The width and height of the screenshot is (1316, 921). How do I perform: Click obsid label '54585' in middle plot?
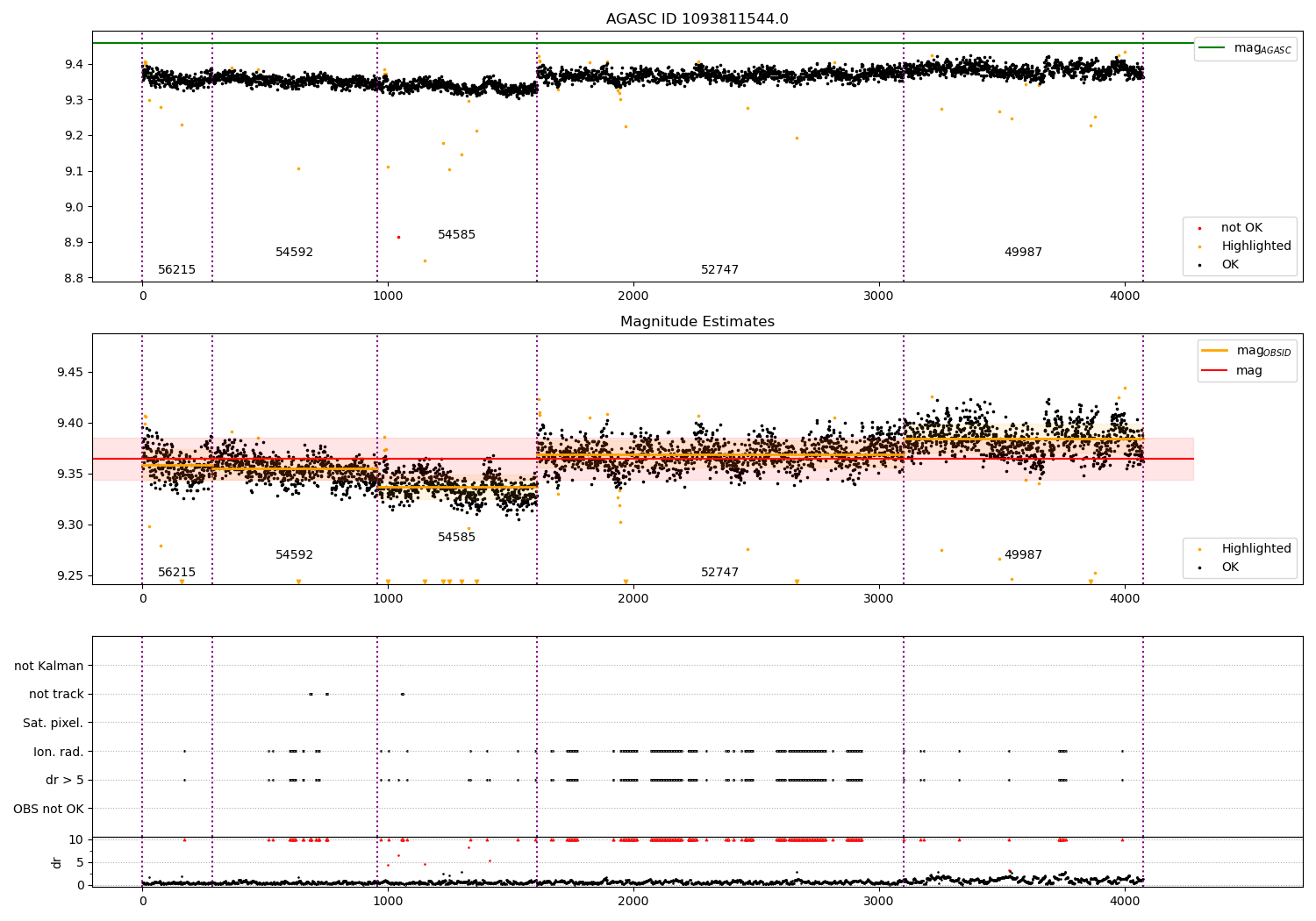[457, 538]
